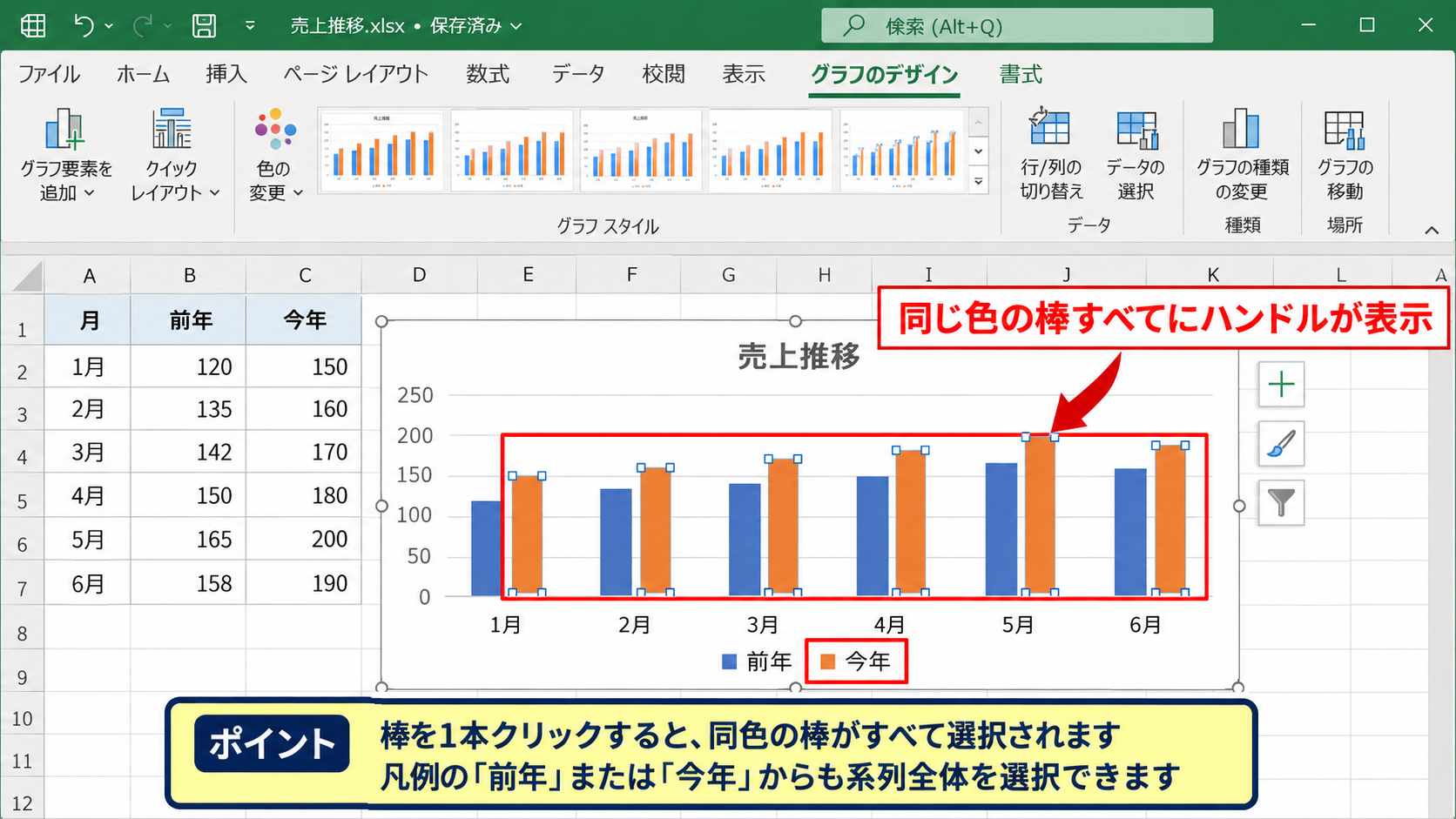Image resolution: width=1456 pixels, height=819 pixels.
Task: Click the Save floppy disk icon
Action: pyautogui.click(x=204, y=26)
